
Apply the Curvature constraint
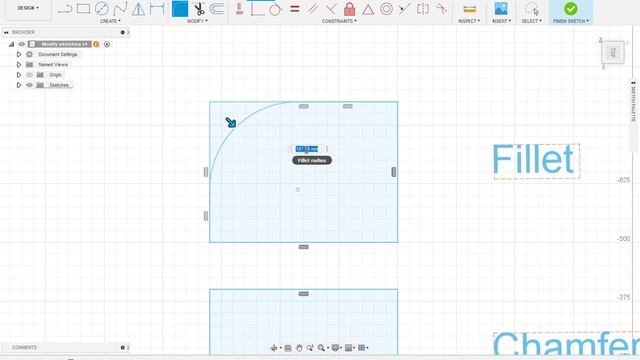pos(441,9)
